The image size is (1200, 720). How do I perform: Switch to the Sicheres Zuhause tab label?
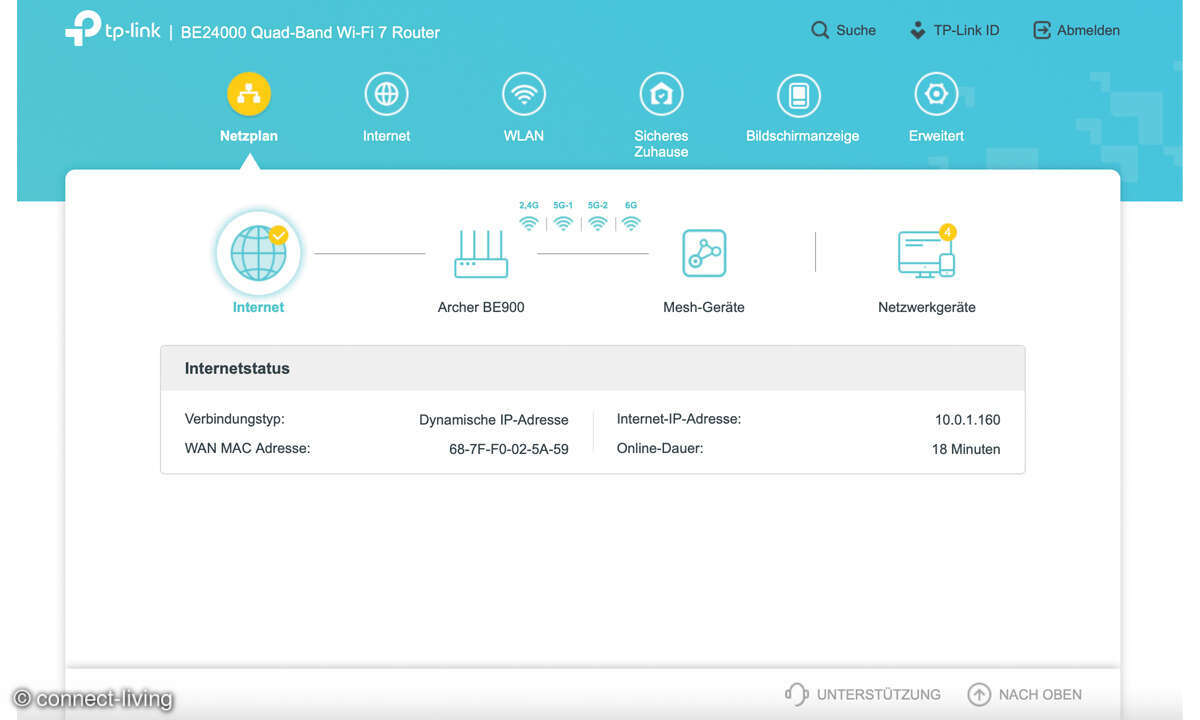[x=661, y=144]
